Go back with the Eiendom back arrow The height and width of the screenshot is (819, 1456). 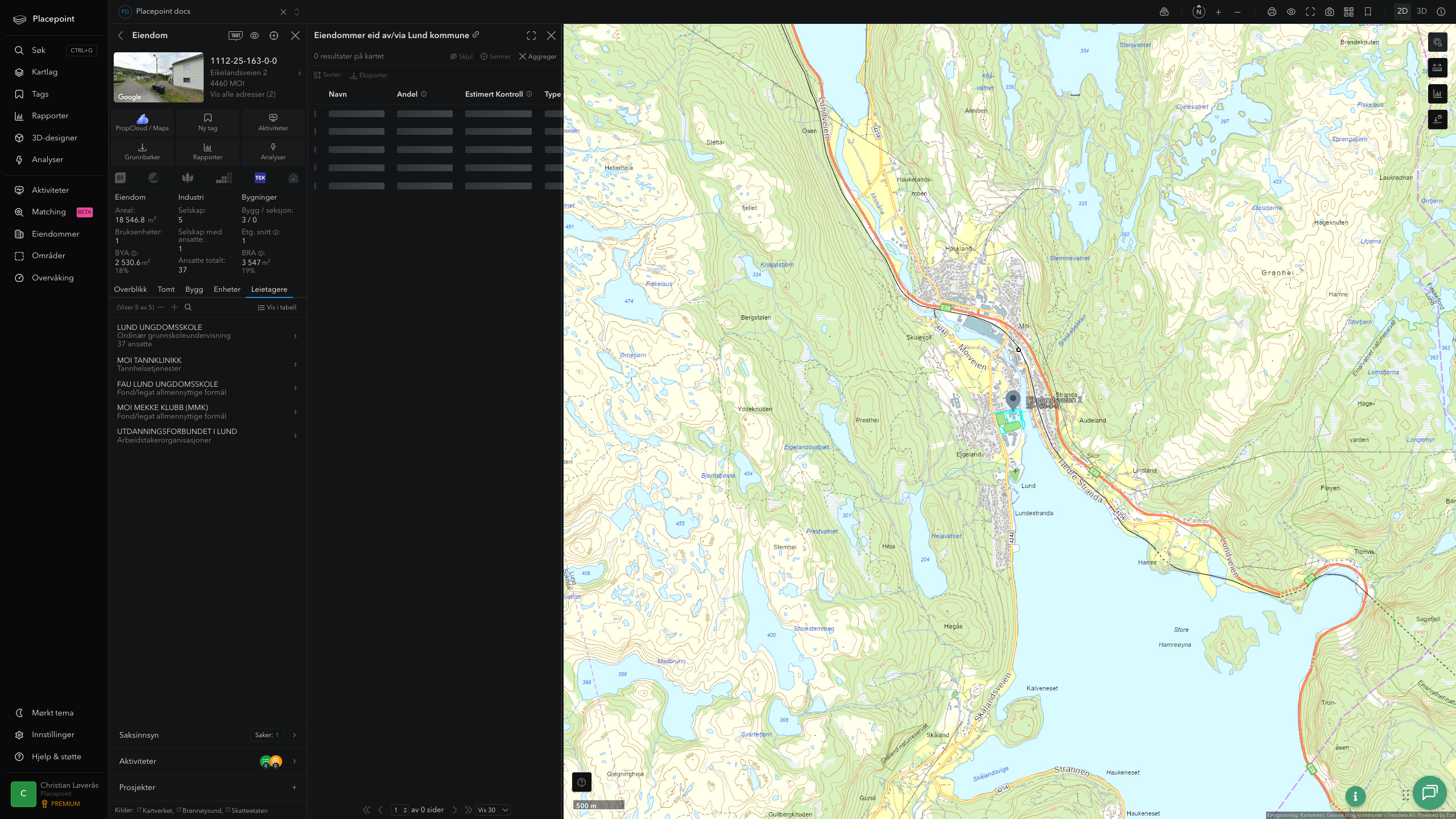(x=121, y=35)
